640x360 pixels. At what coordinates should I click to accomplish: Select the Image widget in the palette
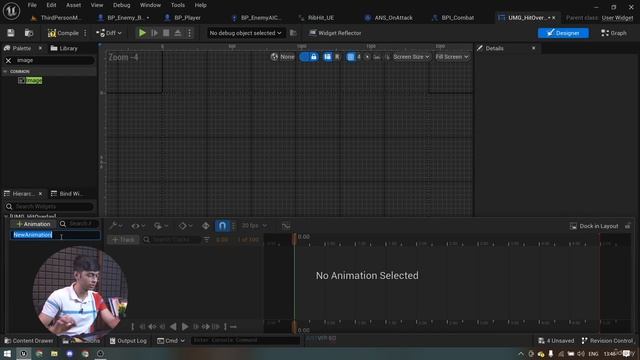point(30,80)
